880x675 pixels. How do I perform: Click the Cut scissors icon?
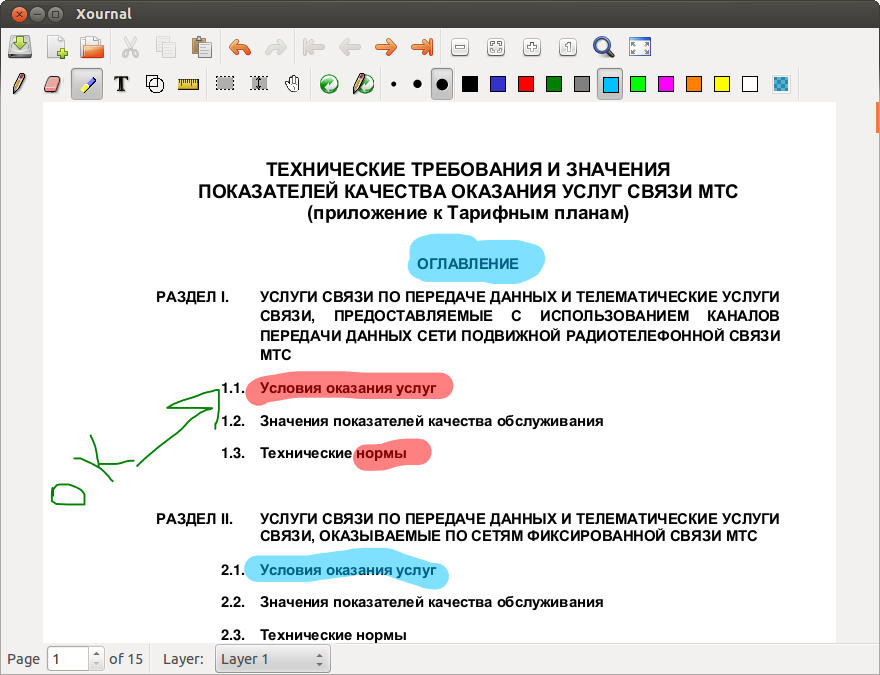[130, 47]
